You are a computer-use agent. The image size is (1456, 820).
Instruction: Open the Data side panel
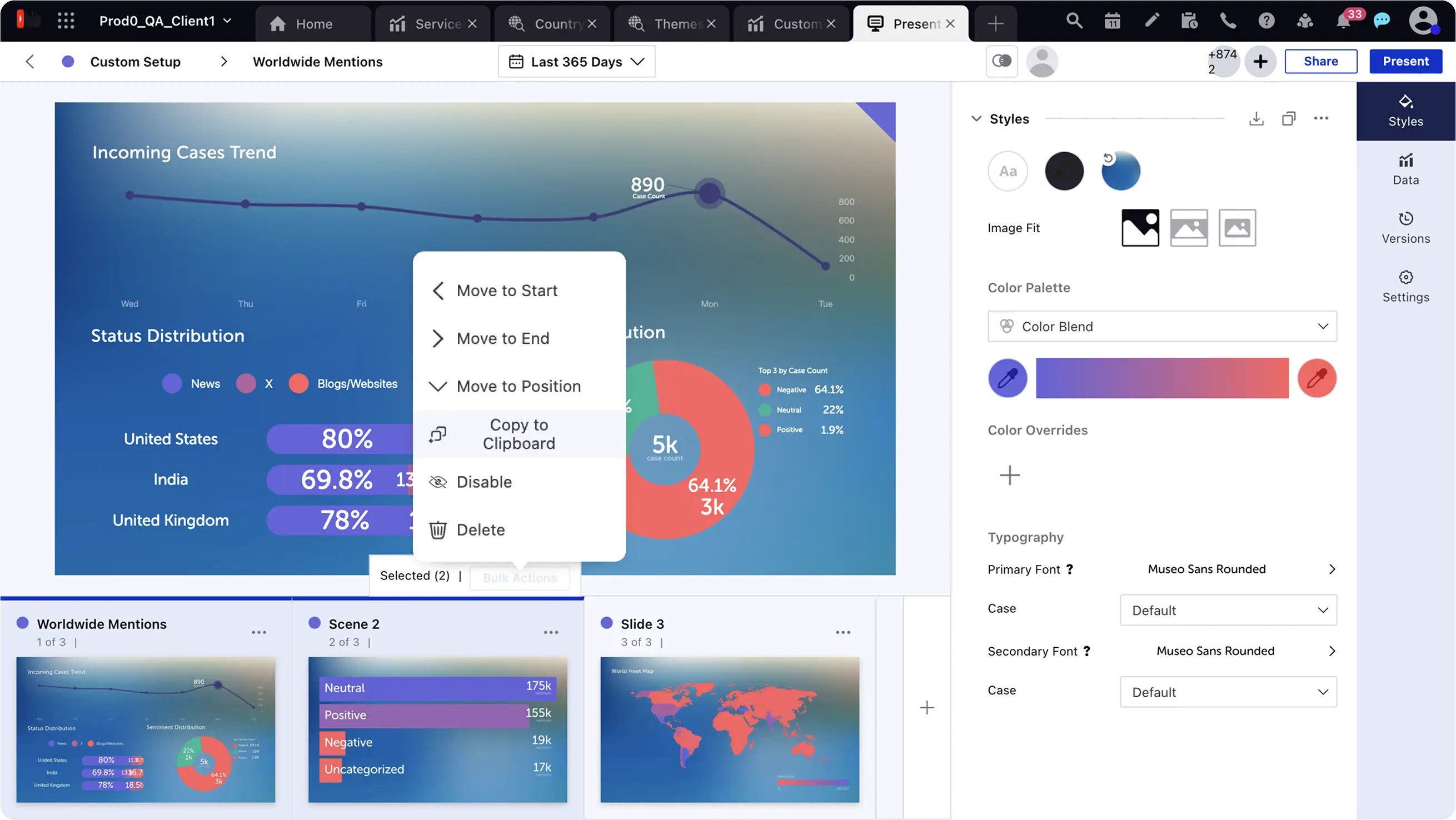1405,169
